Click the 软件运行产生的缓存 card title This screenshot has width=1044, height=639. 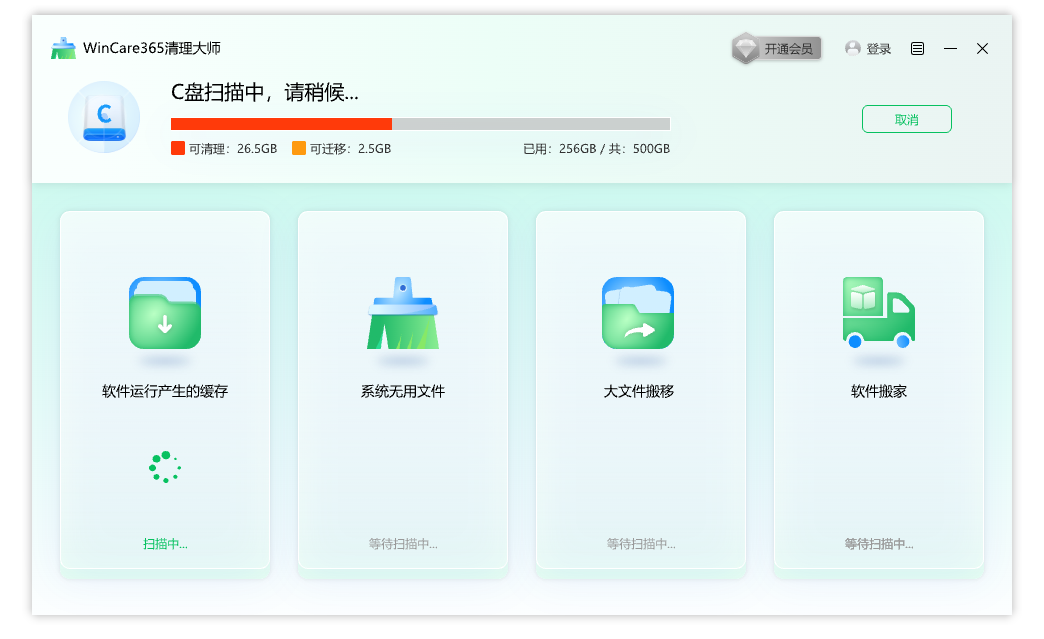click(x=165, y=391)
